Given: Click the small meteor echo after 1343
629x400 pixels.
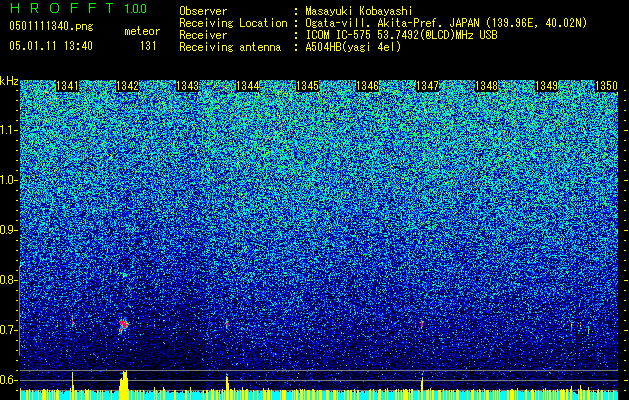Looking at the screenshot, I should (227, 324).
